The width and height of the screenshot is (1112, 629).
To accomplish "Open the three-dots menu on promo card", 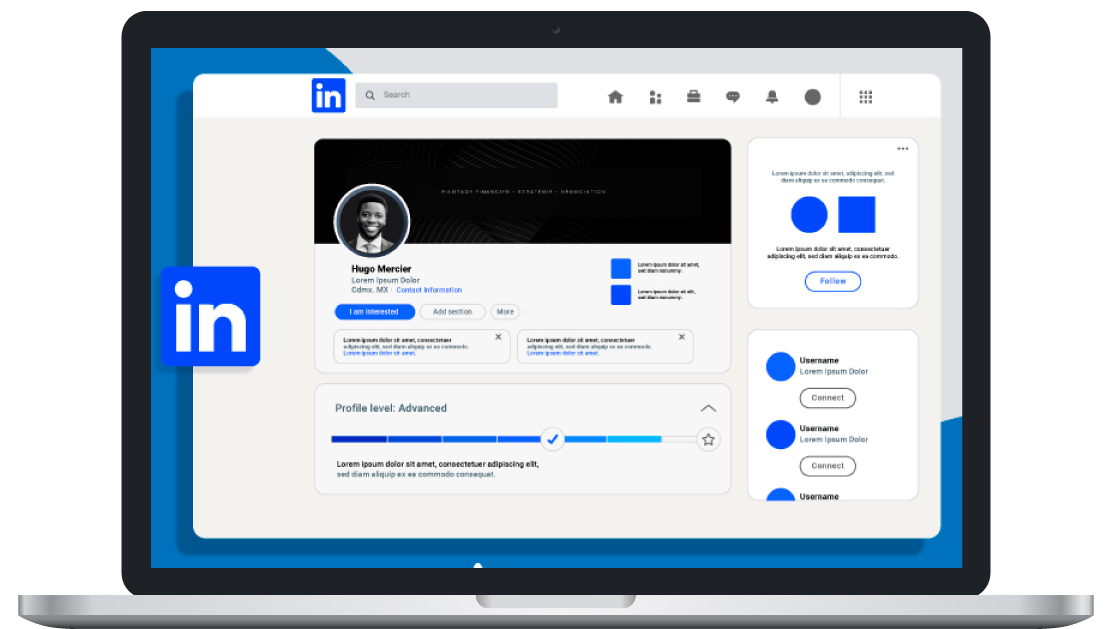I will 903,149.
